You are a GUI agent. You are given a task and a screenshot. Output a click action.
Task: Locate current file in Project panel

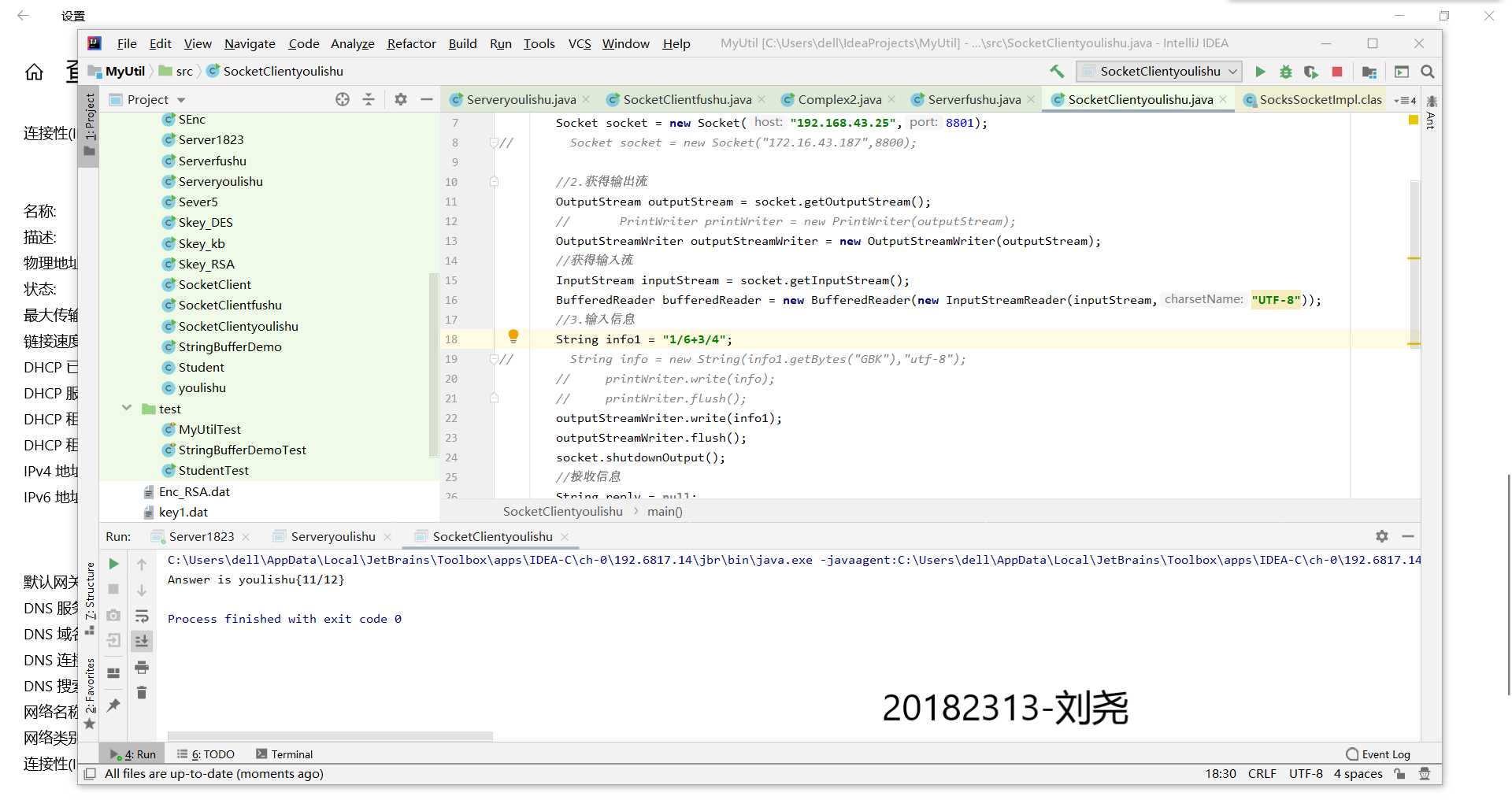click(343, 99)
